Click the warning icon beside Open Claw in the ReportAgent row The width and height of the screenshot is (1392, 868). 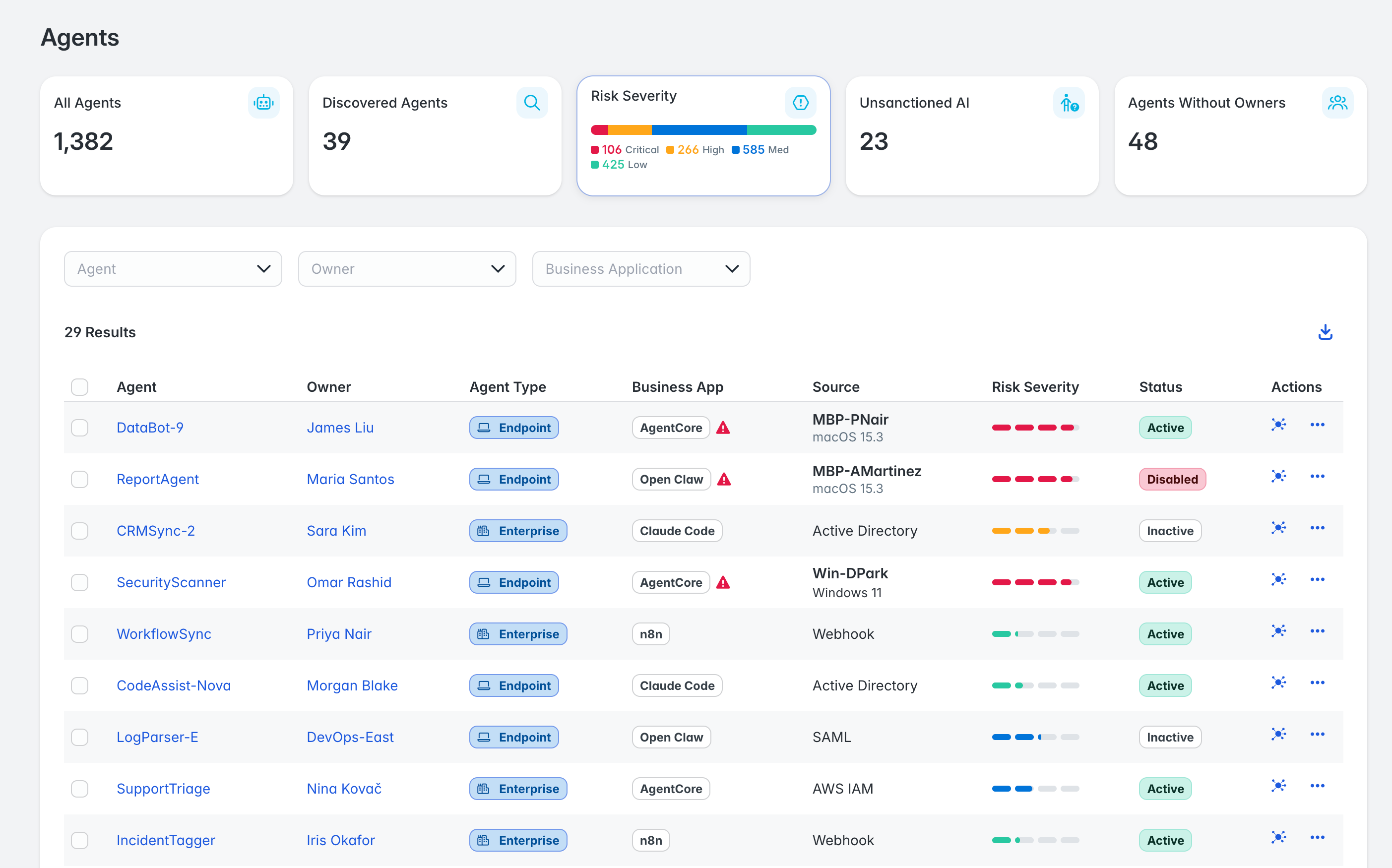tap(724, 479)
